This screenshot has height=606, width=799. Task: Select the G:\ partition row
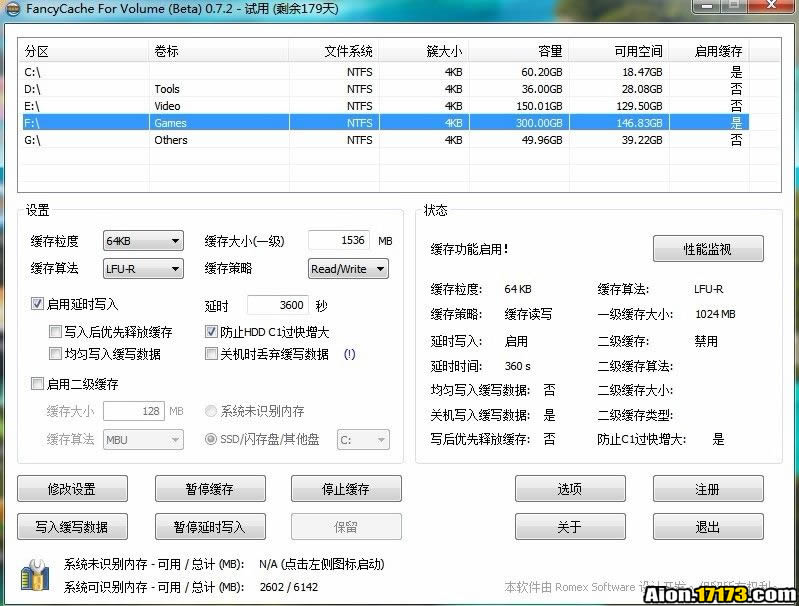click(384, 140)
